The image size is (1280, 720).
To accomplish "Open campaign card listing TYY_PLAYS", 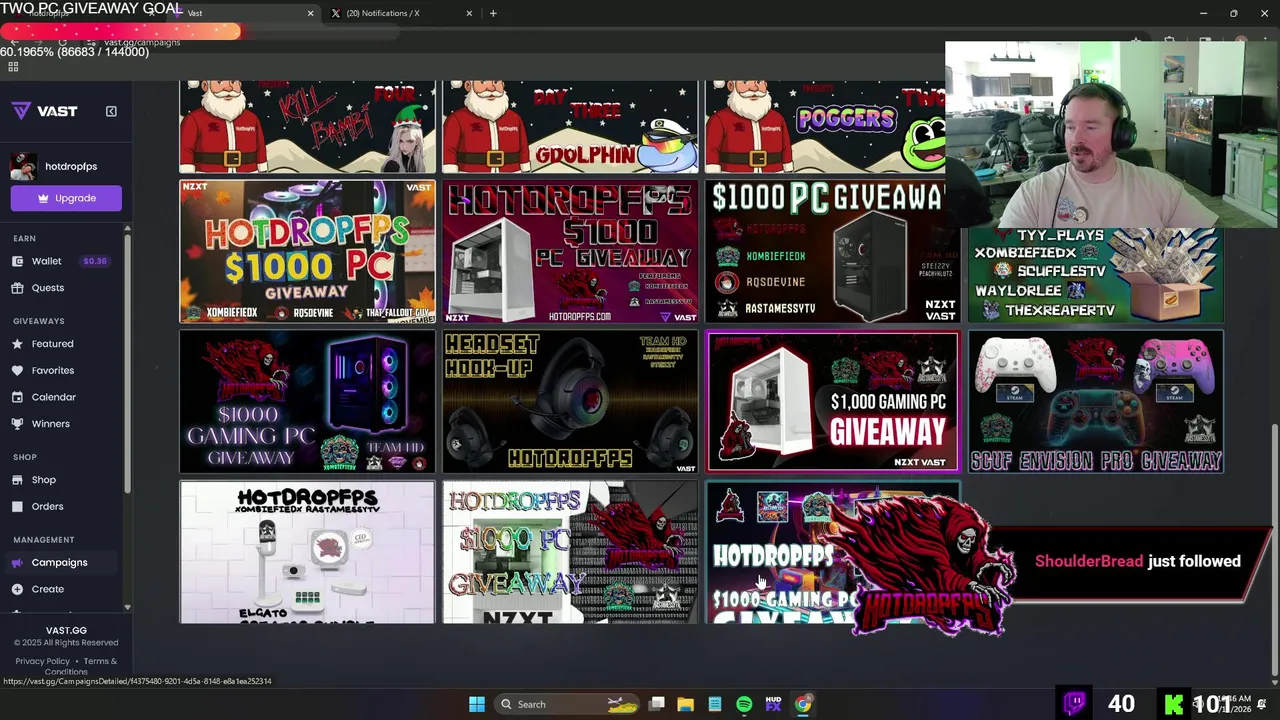I will click(x=1095, y=275).
